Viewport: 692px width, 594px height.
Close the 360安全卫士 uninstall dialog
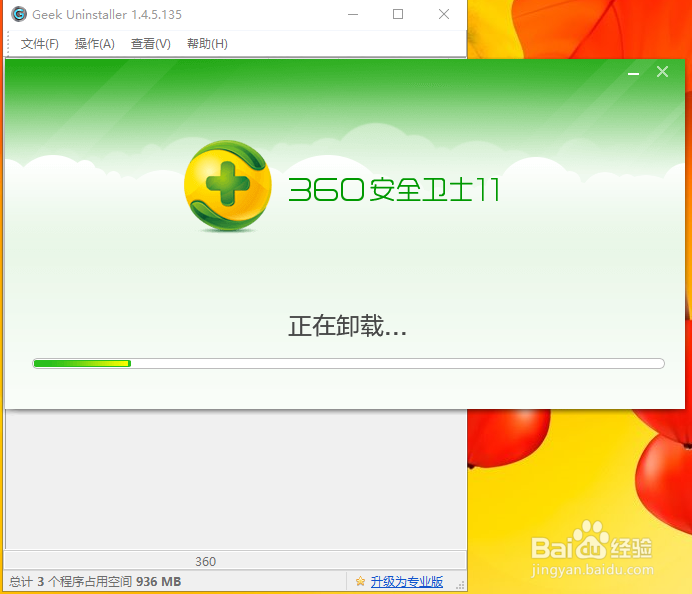[x=662, y=71]
